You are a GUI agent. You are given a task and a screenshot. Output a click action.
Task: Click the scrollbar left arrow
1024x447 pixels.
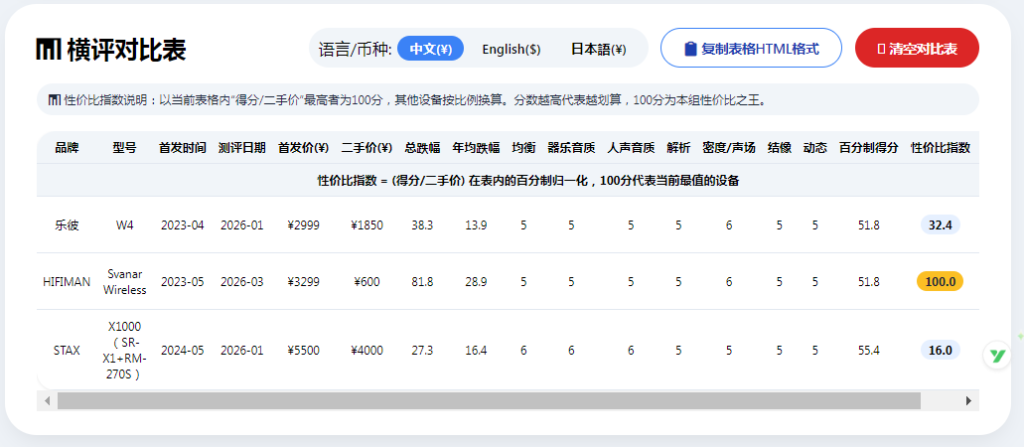tap(47, 401)
